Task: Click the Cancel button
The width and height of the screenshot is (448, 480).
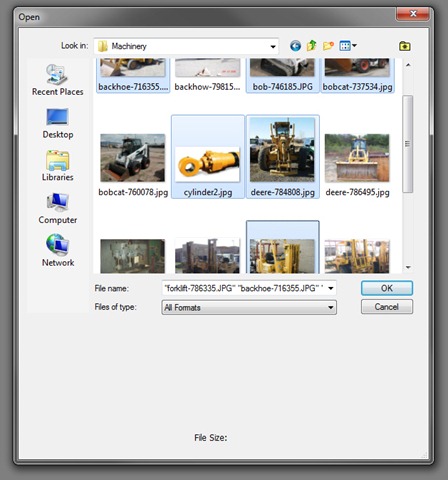Action: pyautogui.click(x=387, y=307)
